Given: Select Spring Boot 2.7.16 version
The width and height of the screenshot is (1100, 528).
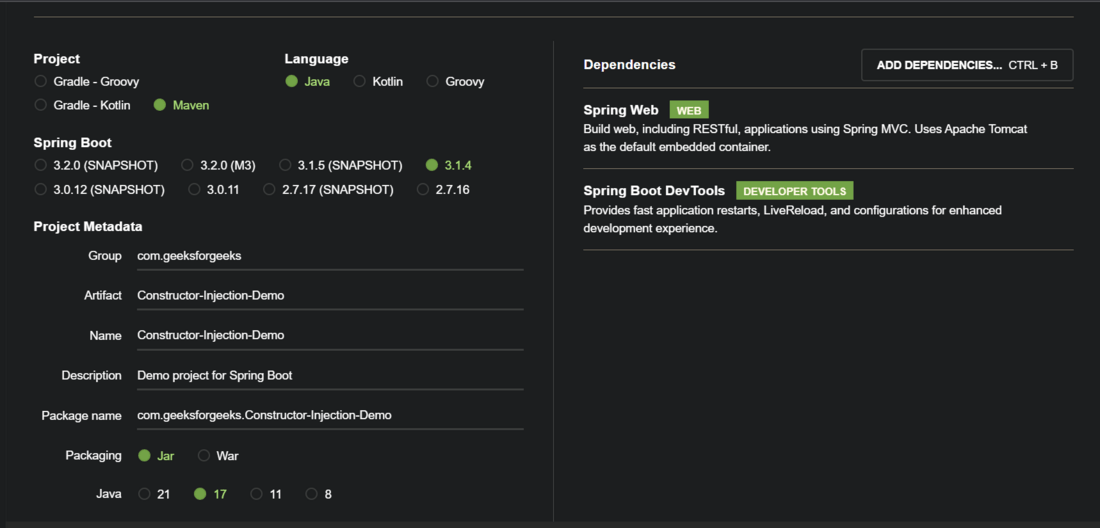Looking at the screenshot, I should [x=423, y=189].
